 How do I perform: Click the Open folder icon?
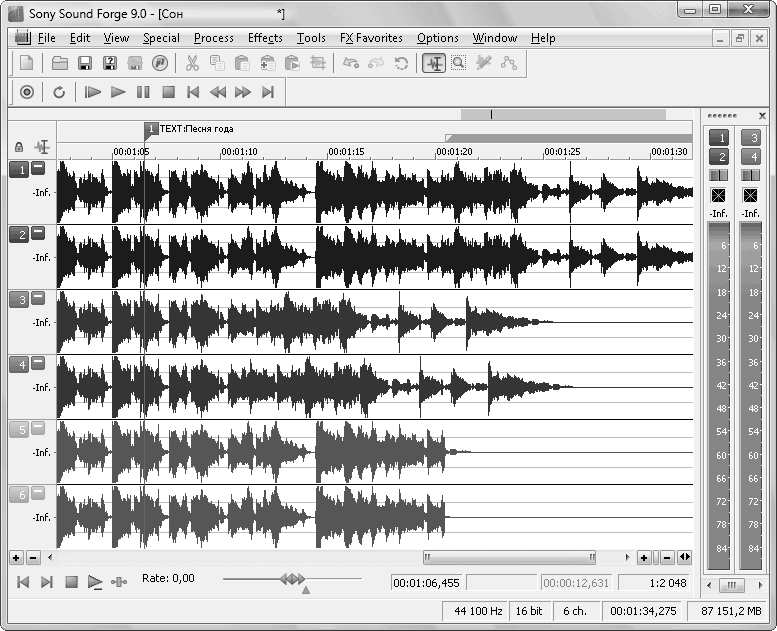pos(60,63)
